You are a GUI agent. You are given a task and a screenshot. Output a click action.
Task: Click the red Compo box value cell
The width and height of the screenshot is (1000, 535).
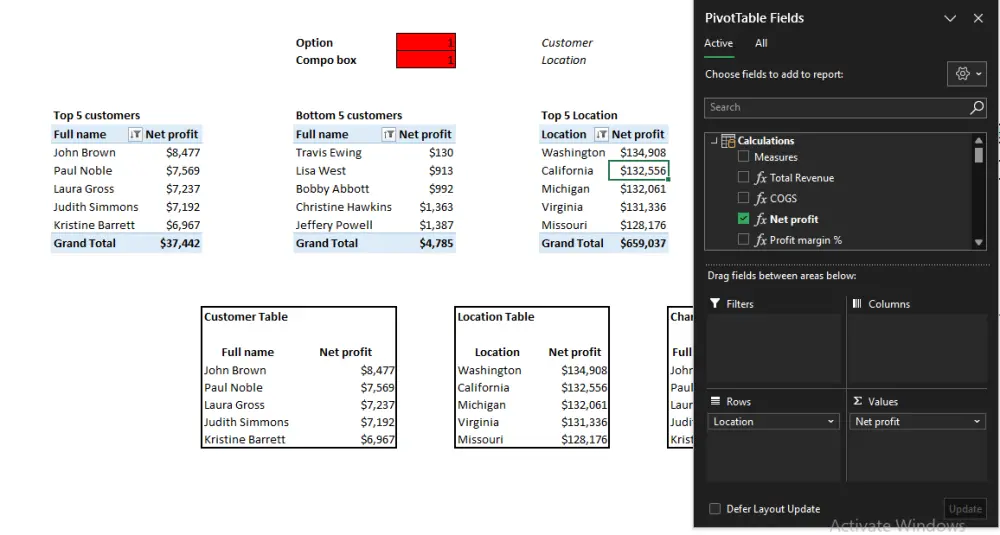pos(425,60)
